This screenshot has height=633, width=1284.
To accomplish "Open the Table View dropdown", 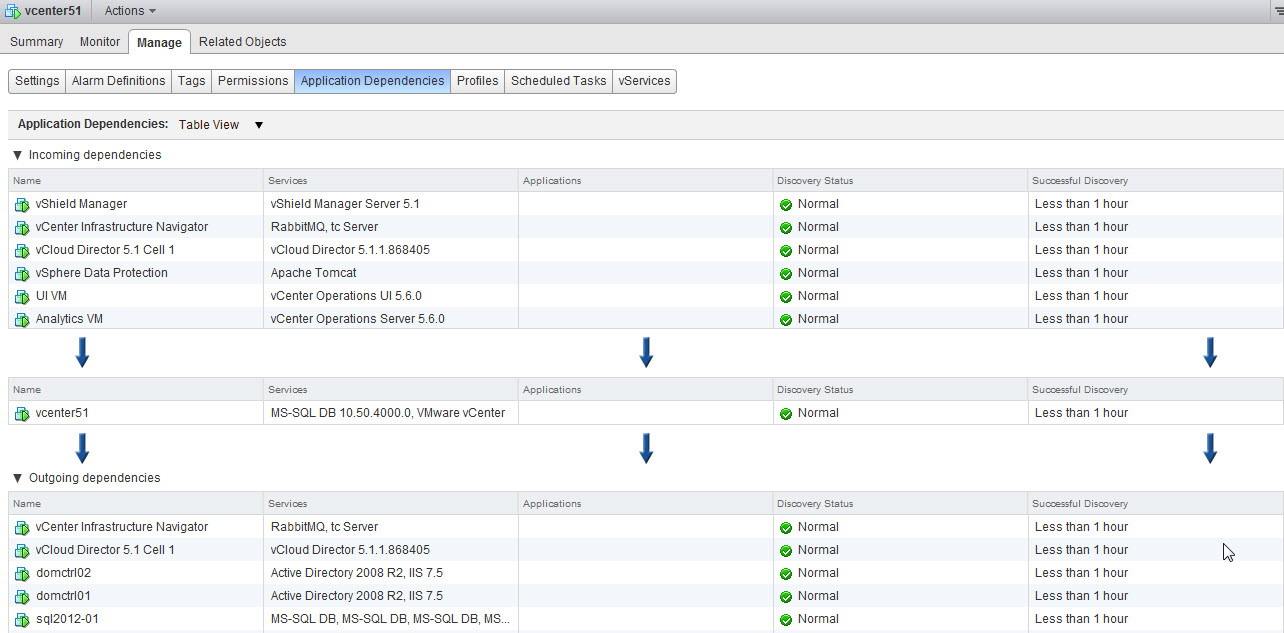I will pos(220,125).
